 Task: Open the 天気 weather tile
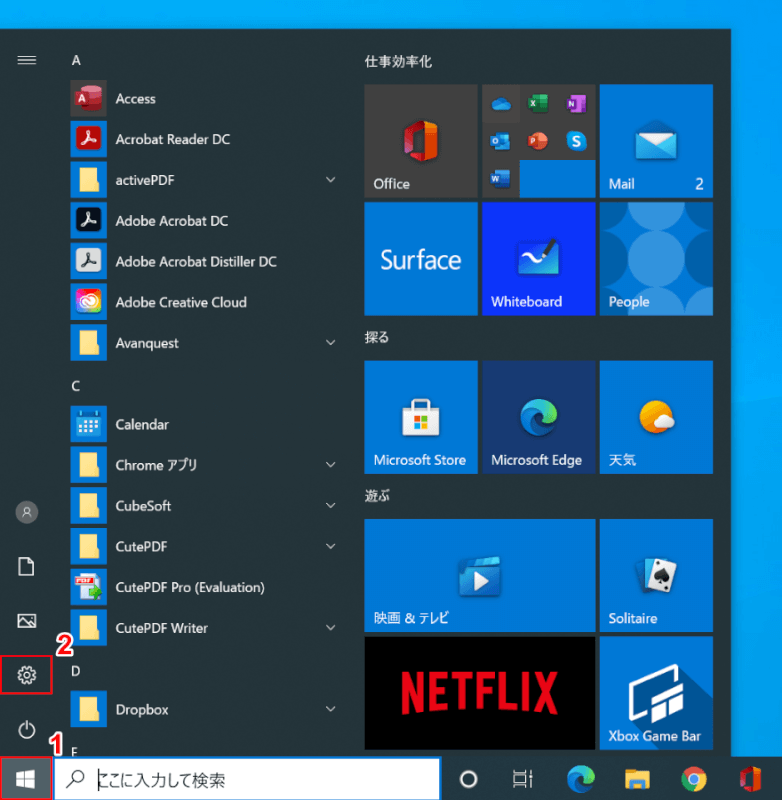[x=656, y=417]
